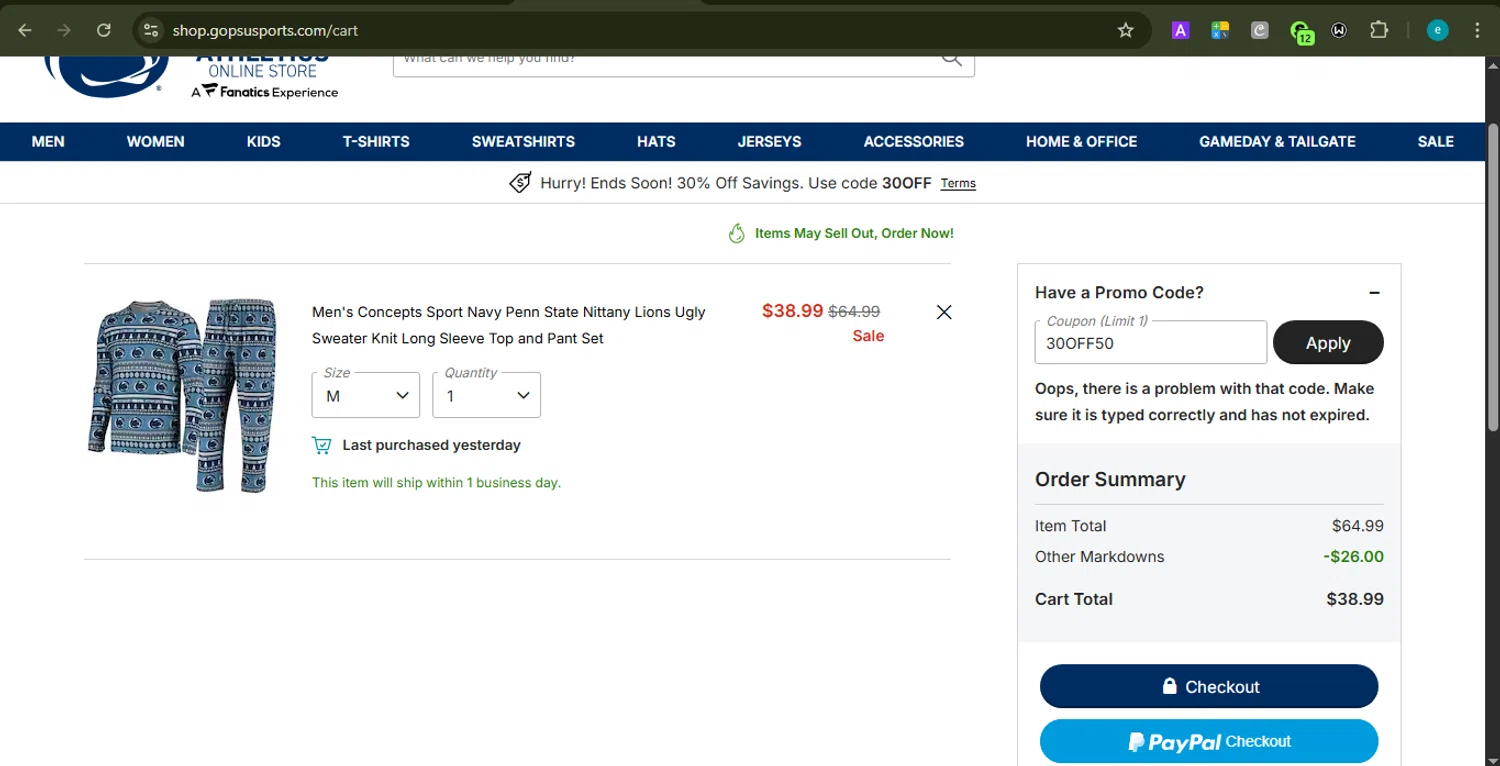Click the A Fanatics Experience text
1500x766 pixels.
point(265,92)
